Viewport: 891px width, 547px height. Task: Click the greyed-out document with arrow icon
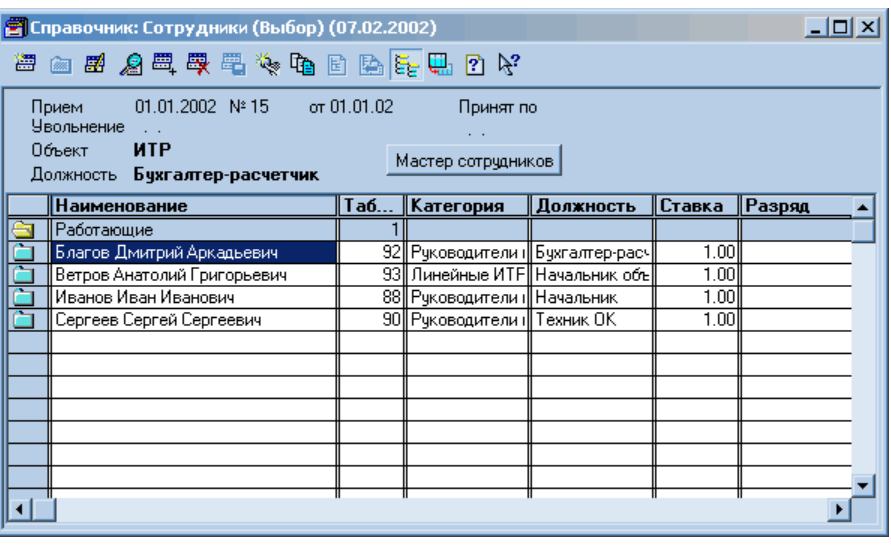point(371,65)
